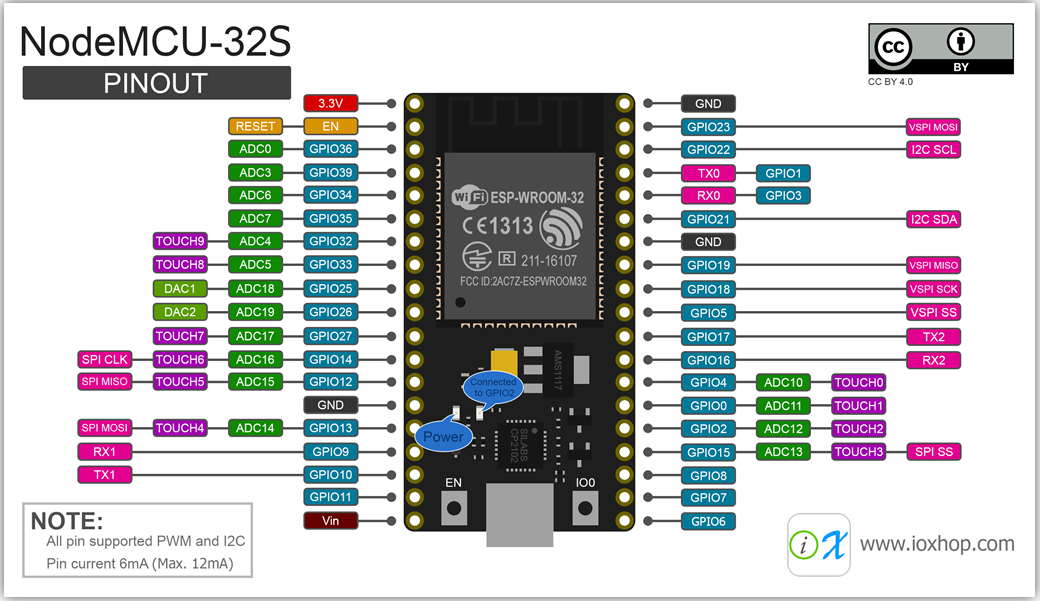Click the dark red Vin label
The image size is (1040, 601).
coord(330,521)
